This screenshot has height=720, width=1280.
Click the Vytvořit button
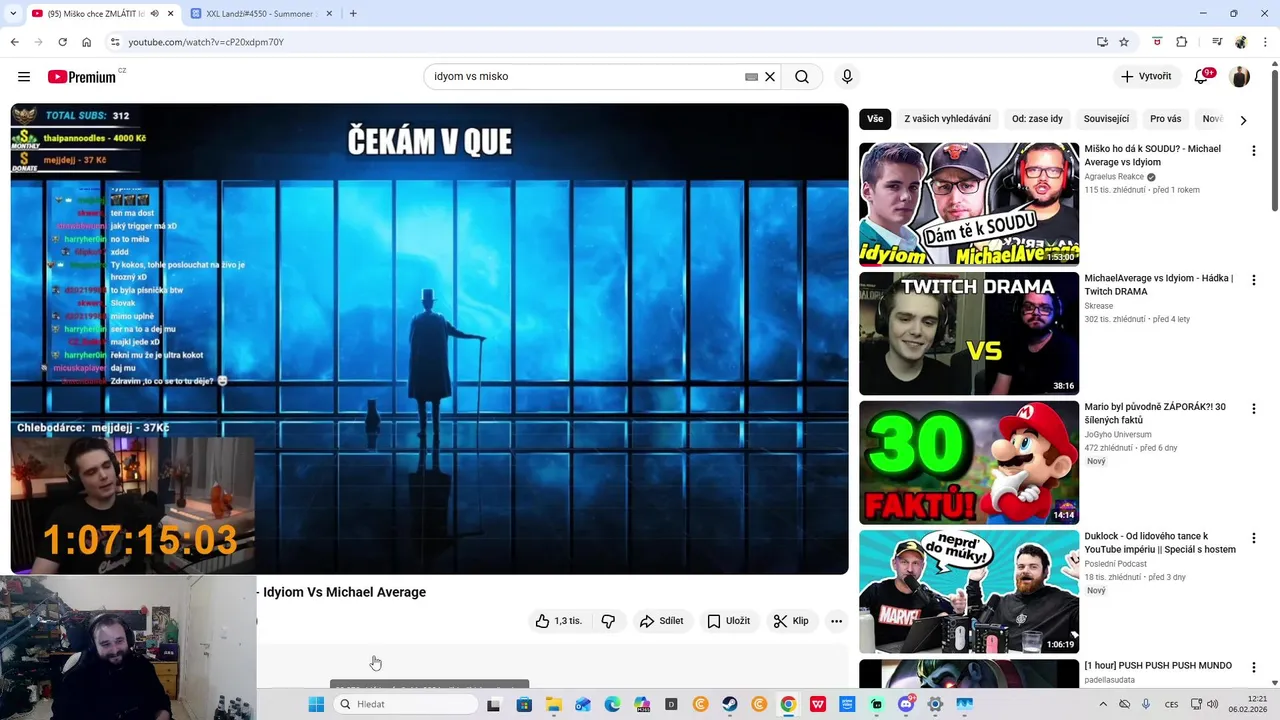1146,77
